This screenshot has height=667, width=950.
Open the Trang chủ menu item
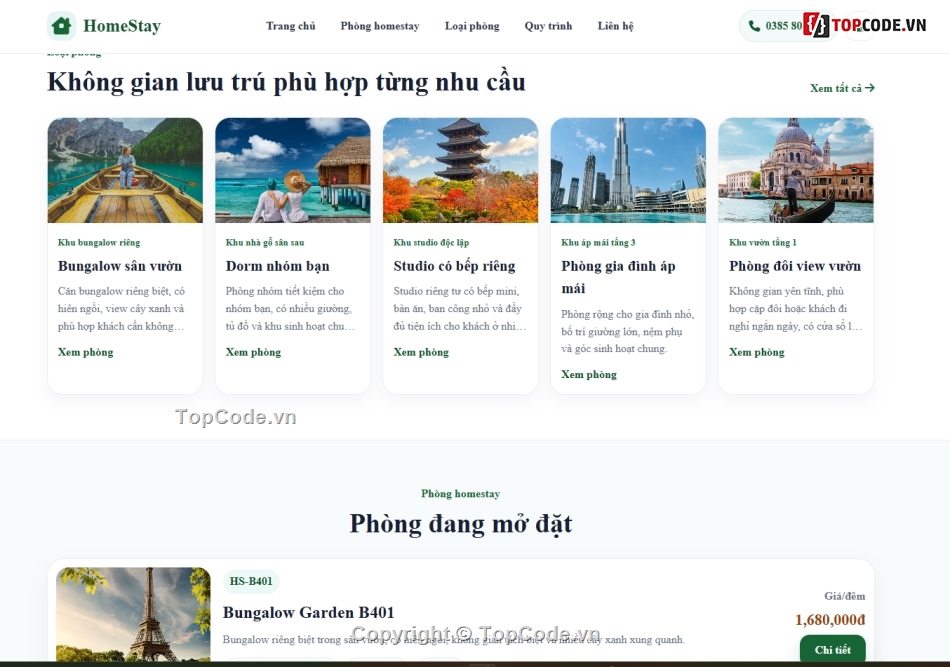[291, 26]
